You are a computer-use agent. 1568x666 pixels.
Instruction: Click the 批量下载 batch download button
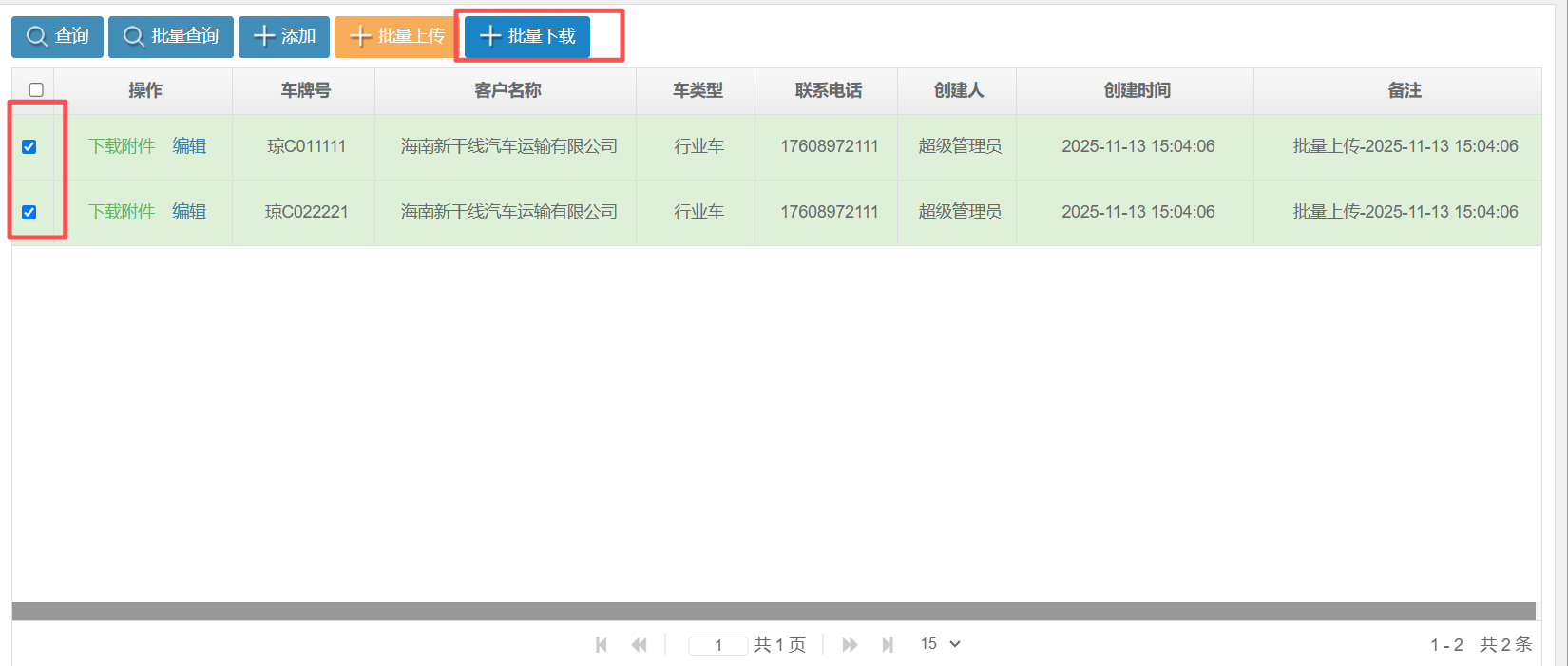coord(527,37)
